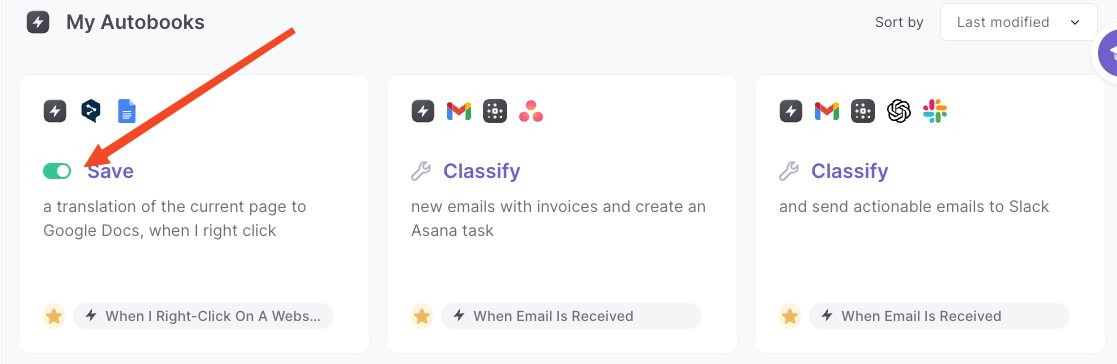Click the Gmail icon in the Asana card
1117x364 pixels.
tap(459, 111)
